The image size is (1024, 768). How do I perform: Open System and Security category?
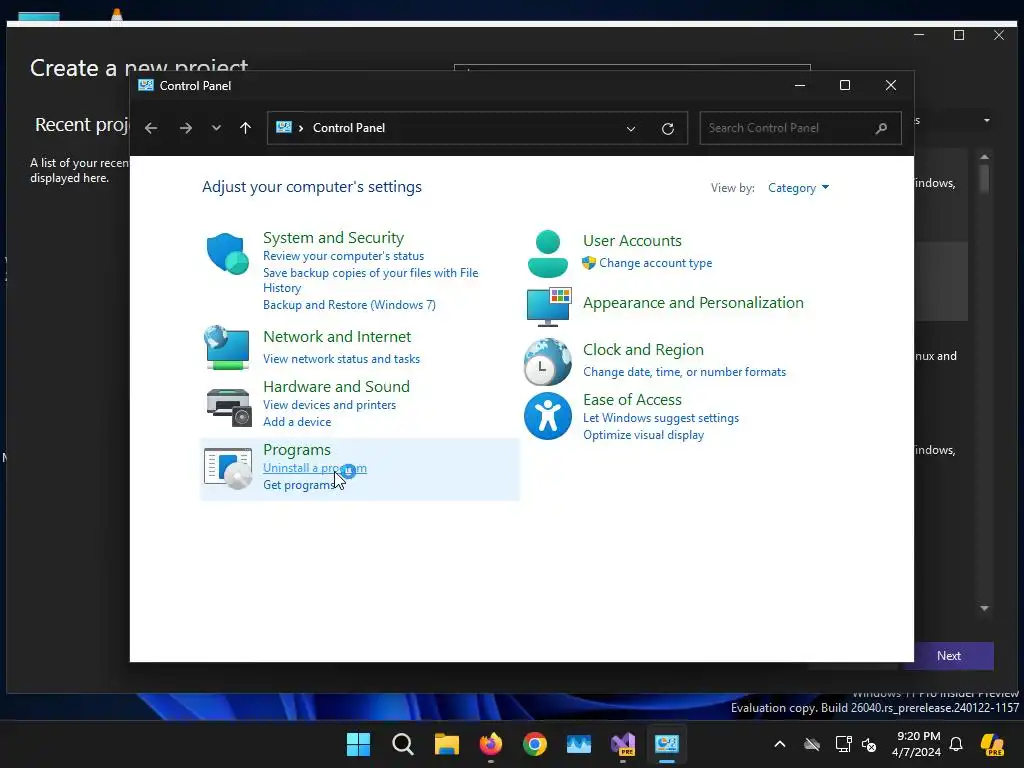point(333,238)
